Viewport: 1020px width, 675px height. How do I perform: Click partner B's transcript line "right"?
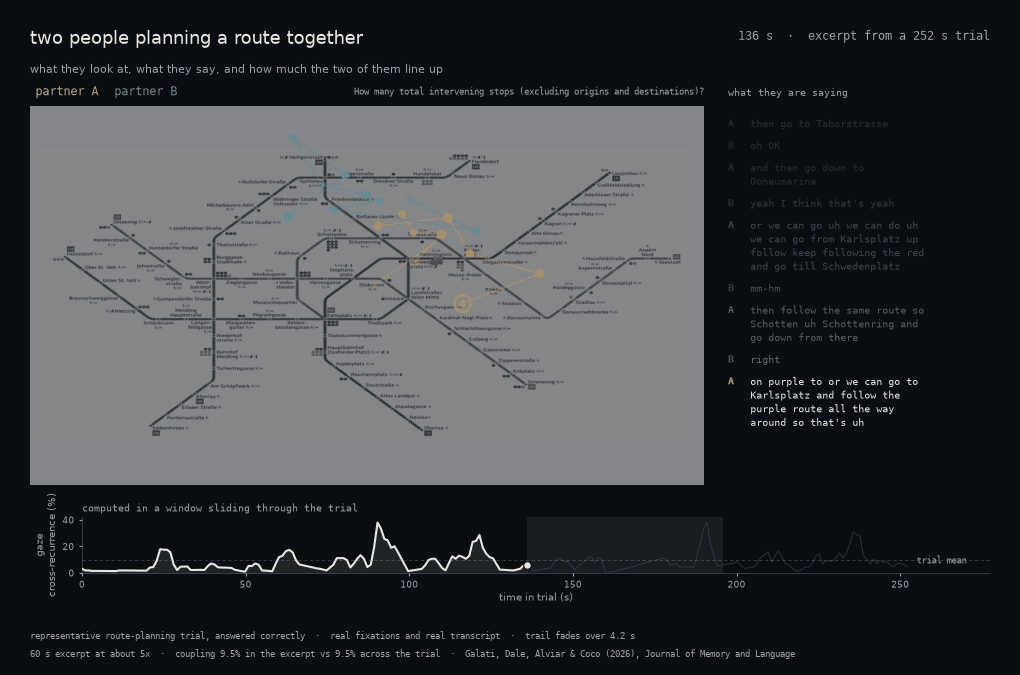(765, 360)
